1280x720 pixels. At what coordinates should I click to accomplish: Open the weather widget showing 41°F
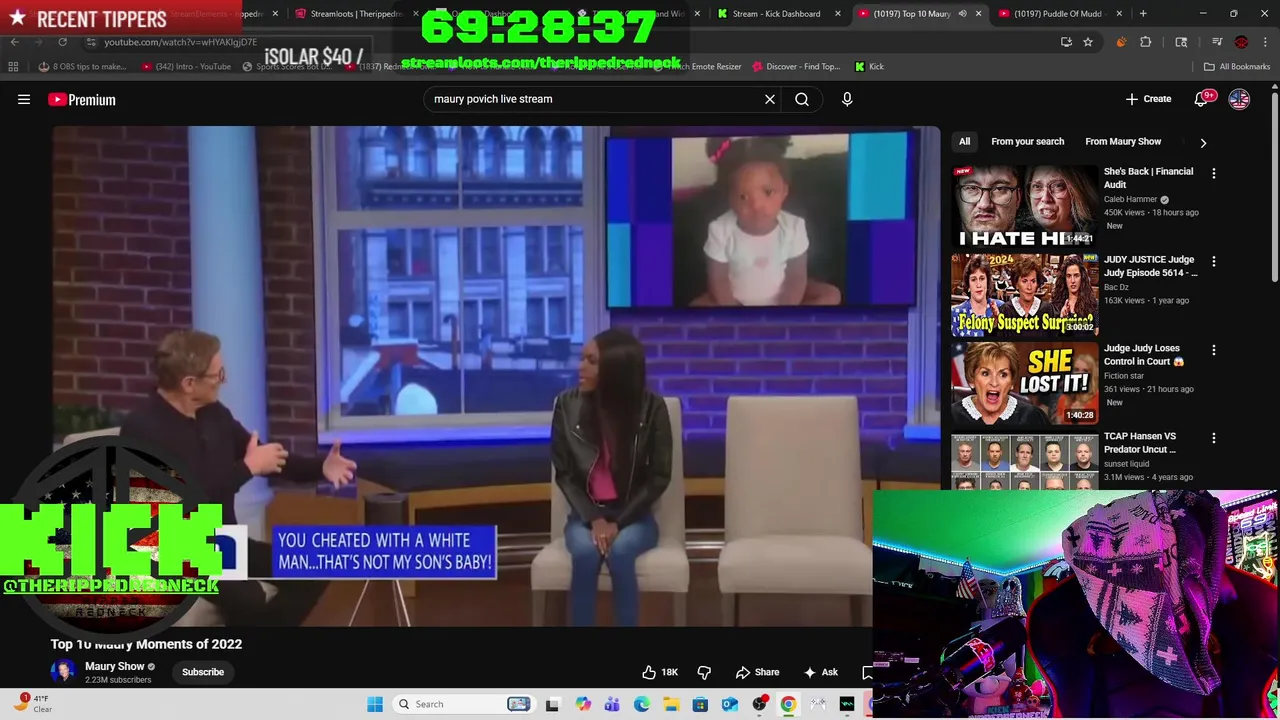tap(32, 704)
